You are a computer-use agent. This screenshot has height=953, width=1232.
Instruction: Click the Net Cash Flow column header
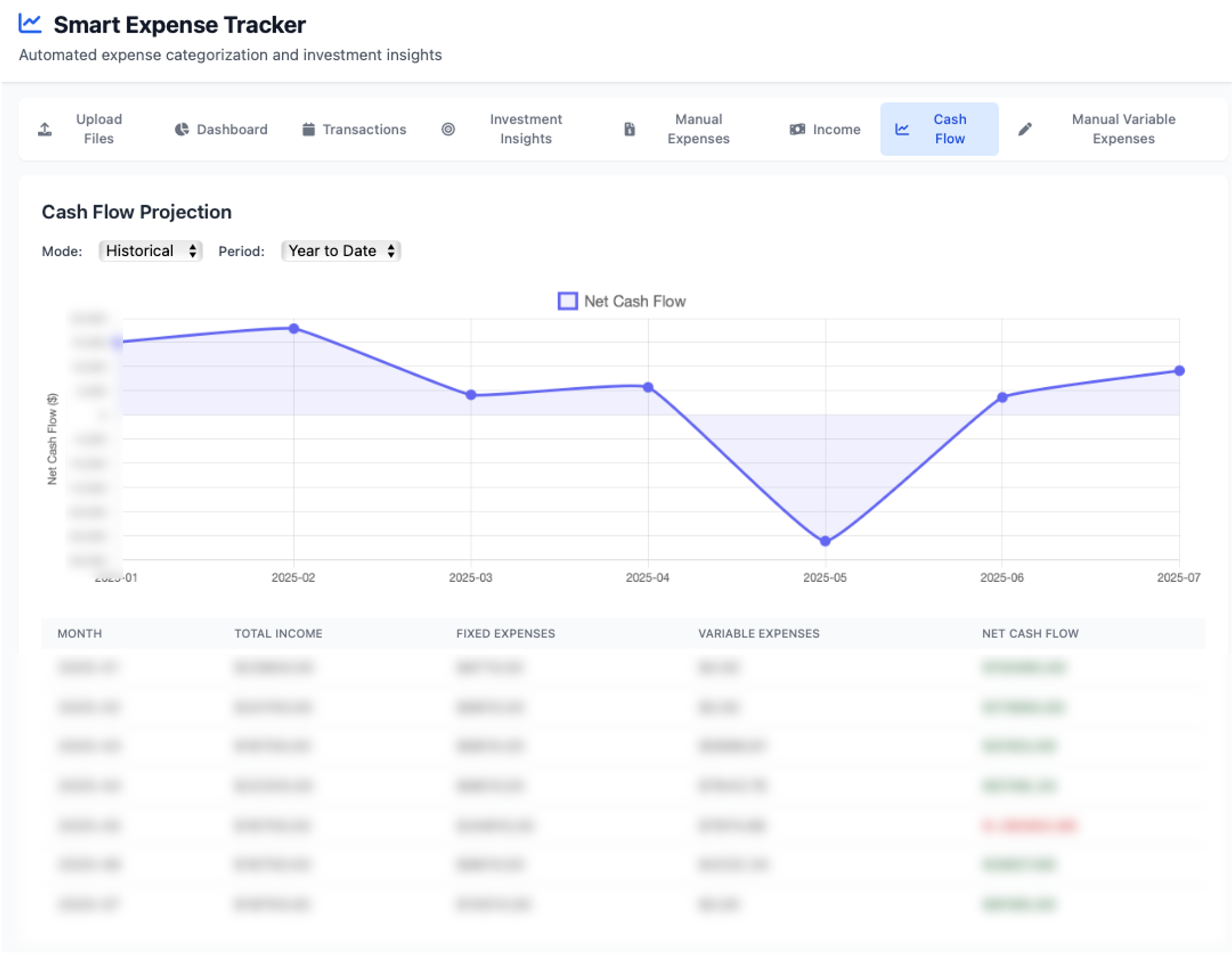click(x=1029, y=634)
